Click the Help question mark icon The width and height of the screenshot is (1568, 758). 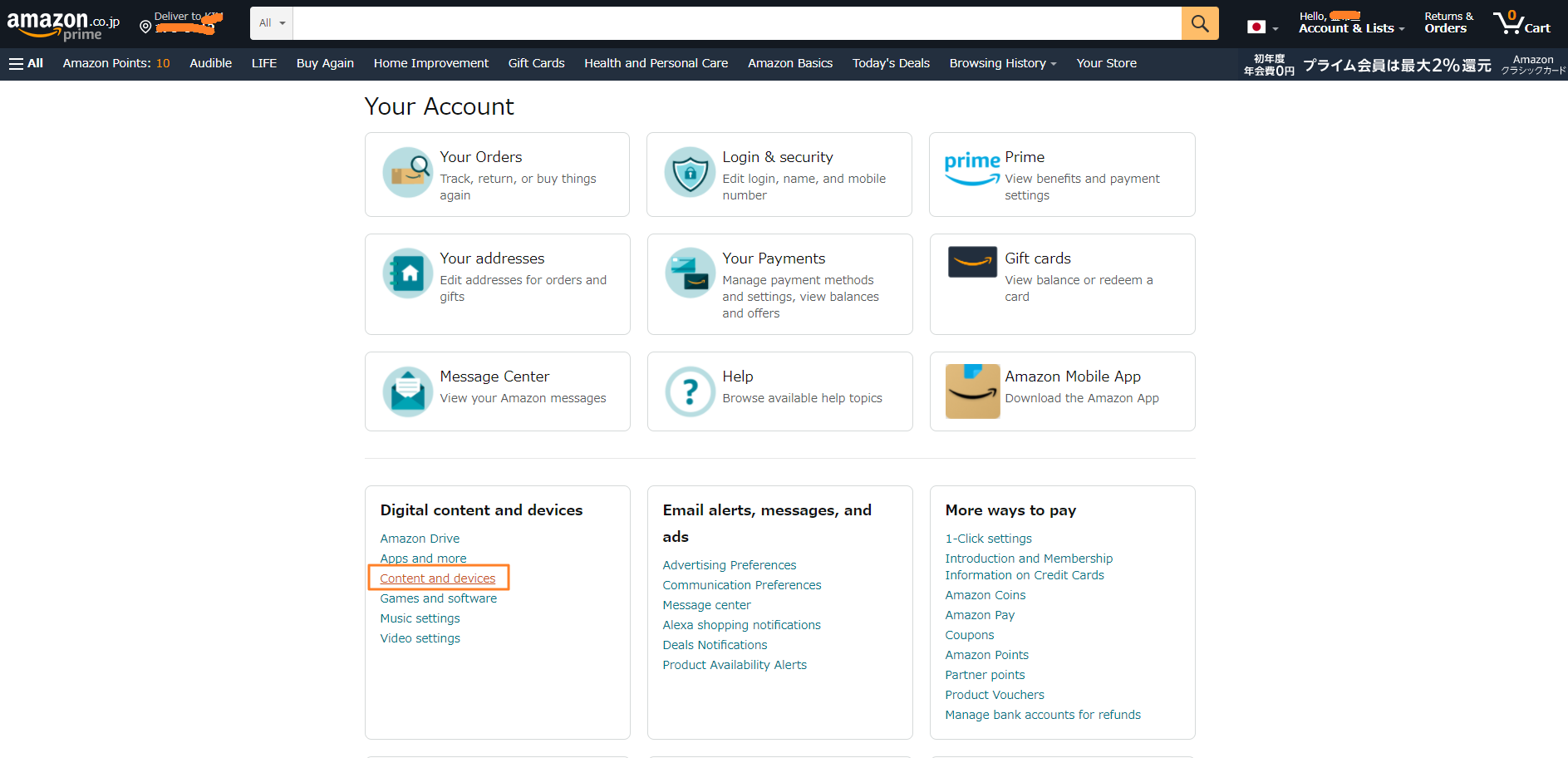690,391
